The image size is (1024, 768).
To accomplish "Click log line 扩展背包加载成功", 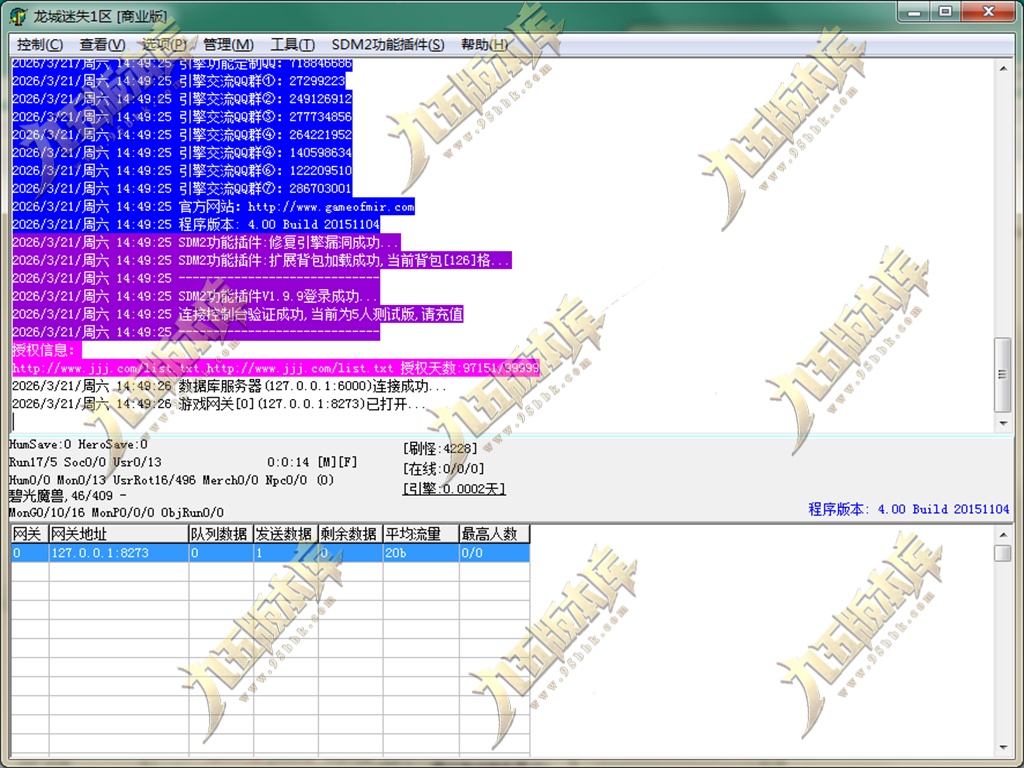I will (261, 261).
